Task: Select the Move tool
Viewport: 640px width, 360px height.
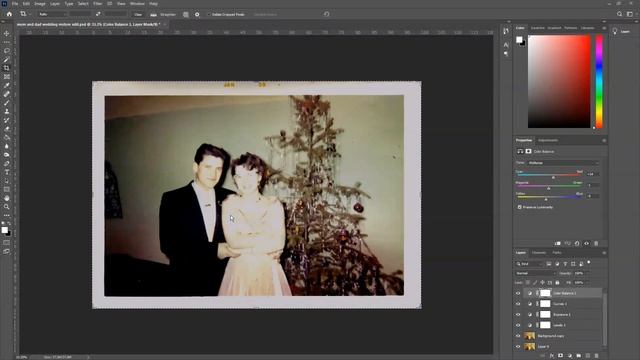Action: [x=7, y=33]
